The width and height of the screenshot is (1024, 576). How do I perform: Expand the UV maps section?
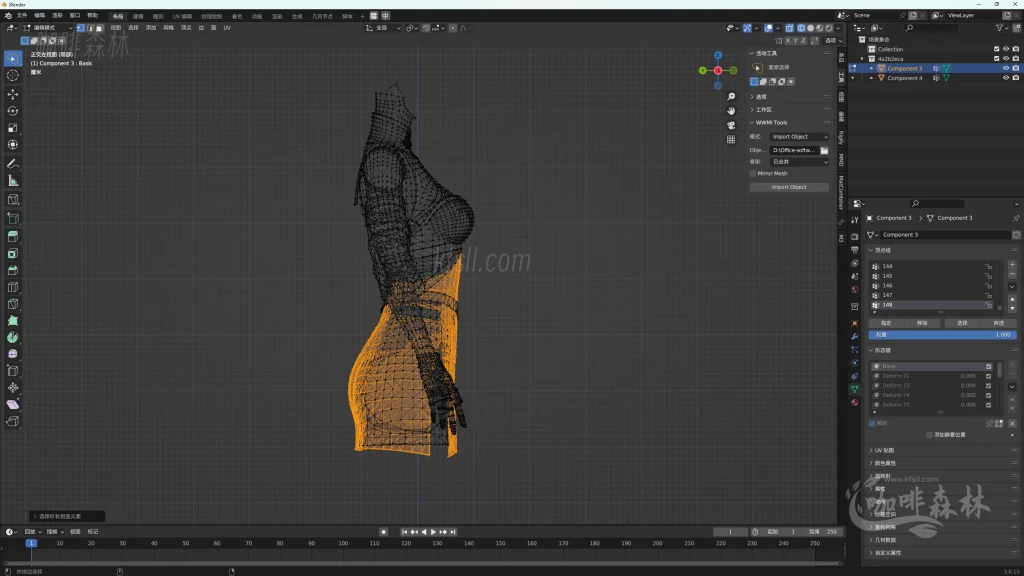(885, 451)
